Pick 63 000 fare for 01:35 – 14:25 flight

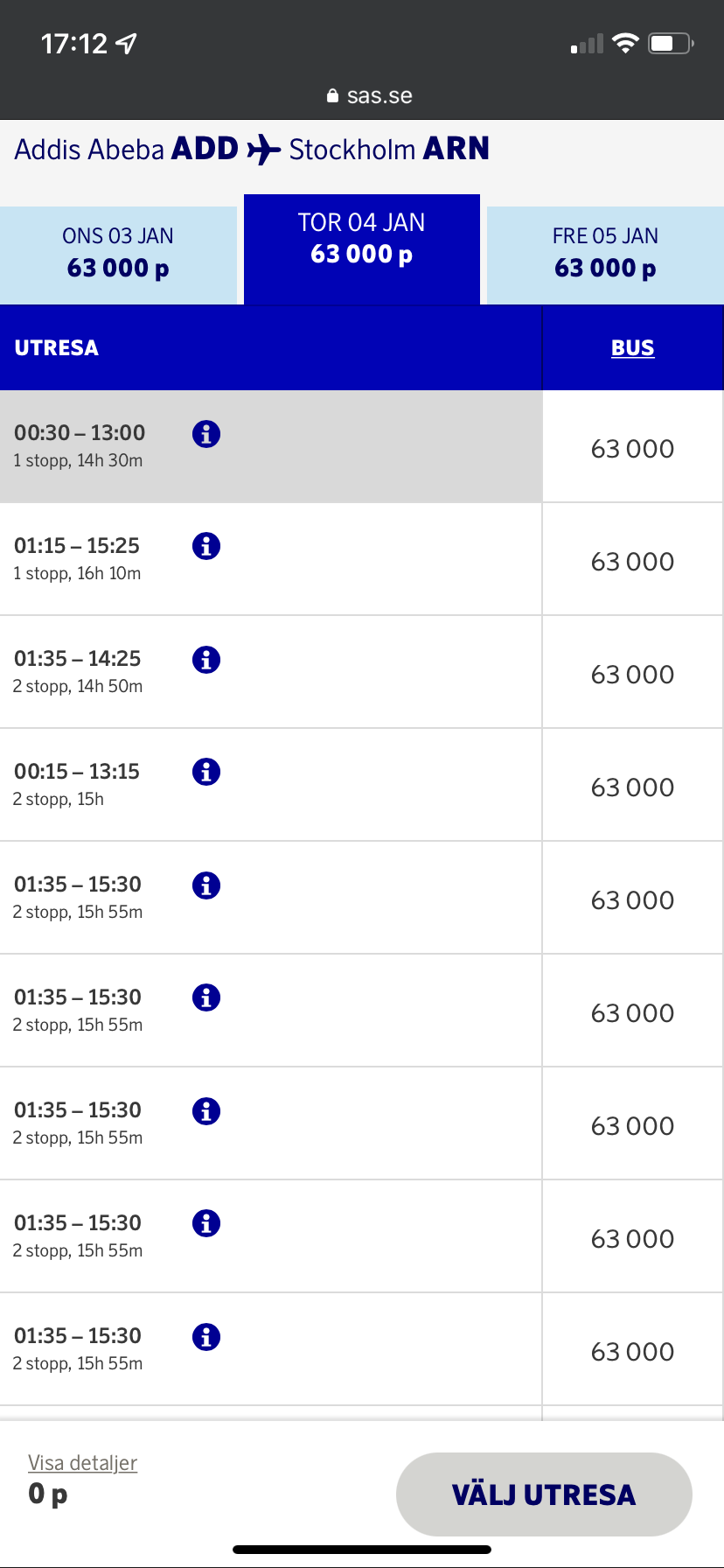tap(632, 674)
